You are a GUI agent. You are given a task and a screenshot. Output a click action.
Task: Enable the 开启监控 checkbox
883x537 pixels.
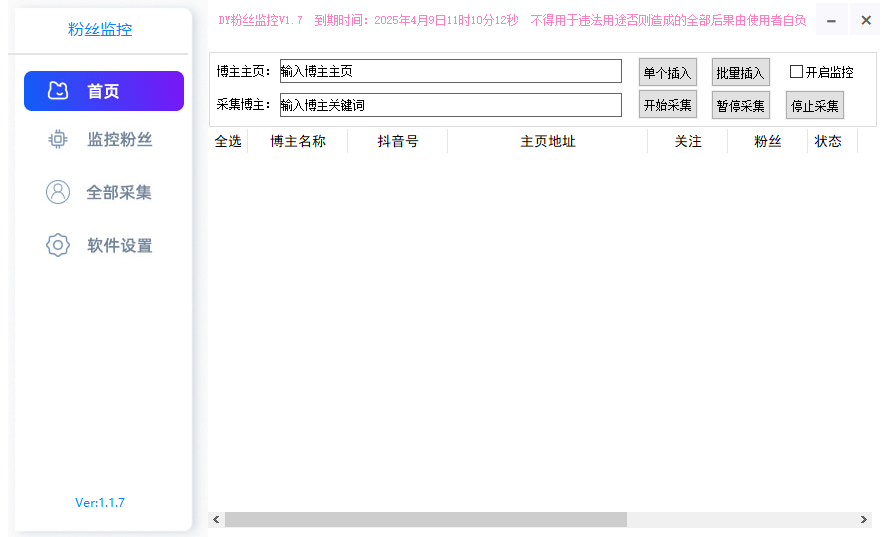click(x=796, y=72)
